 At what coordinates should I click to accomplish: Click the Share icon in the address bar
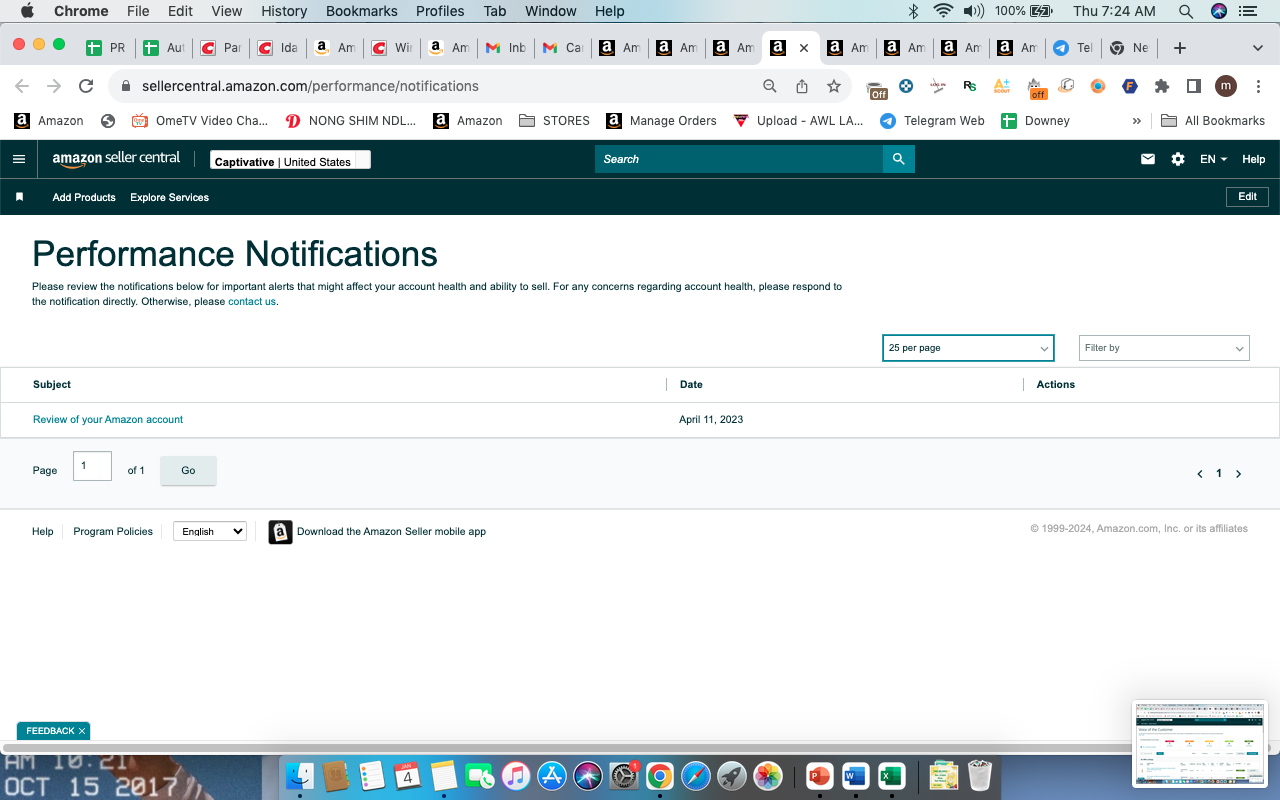[x=802, y=86]
